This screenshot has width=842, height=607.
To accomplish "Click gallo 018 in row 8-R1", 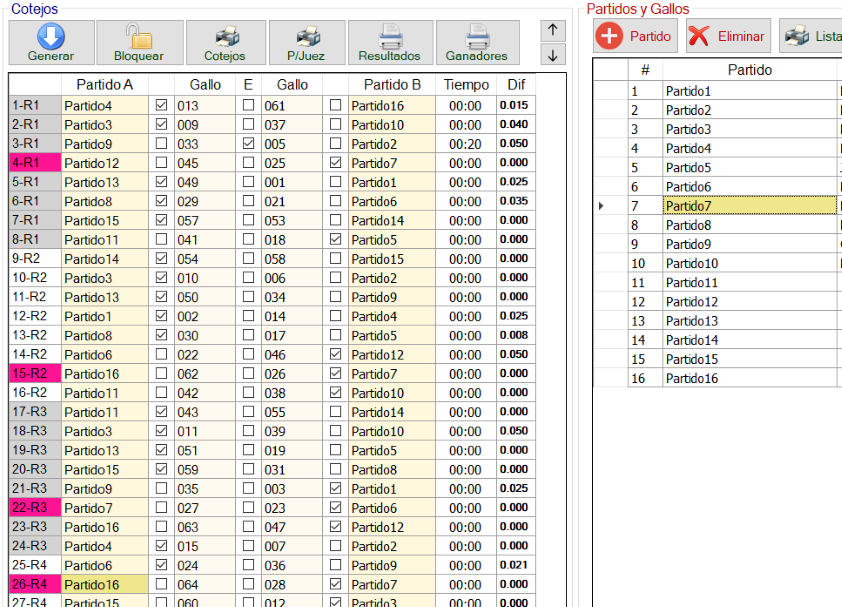I will (292, 240).
